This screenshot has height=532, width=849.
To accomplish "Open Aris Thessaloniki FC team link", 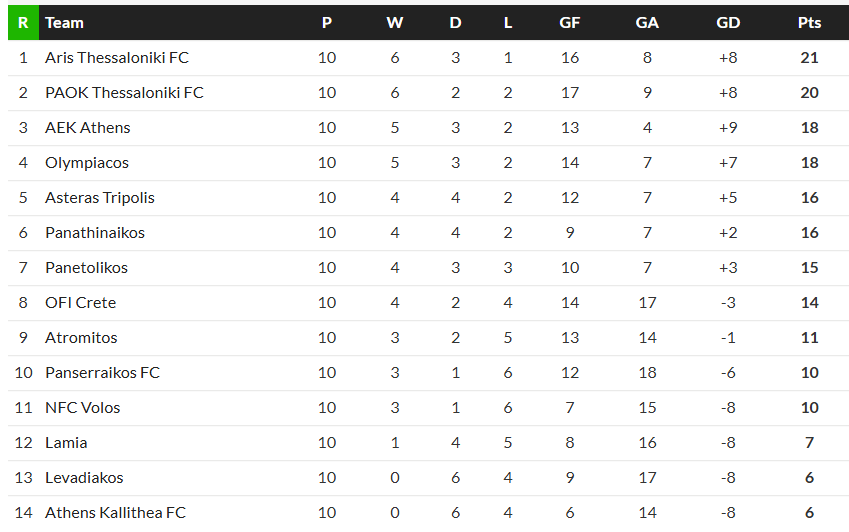I will tap(117, 58).
